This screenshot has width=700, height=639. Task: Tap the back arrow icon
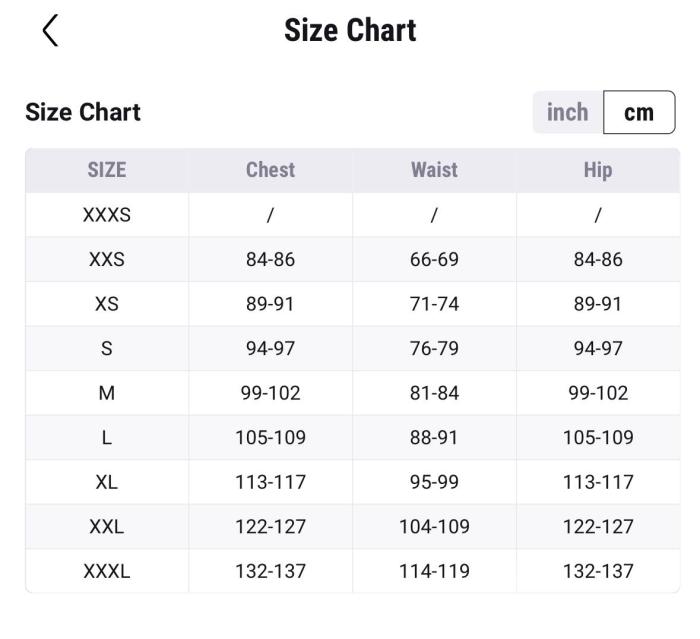(50, 31)
